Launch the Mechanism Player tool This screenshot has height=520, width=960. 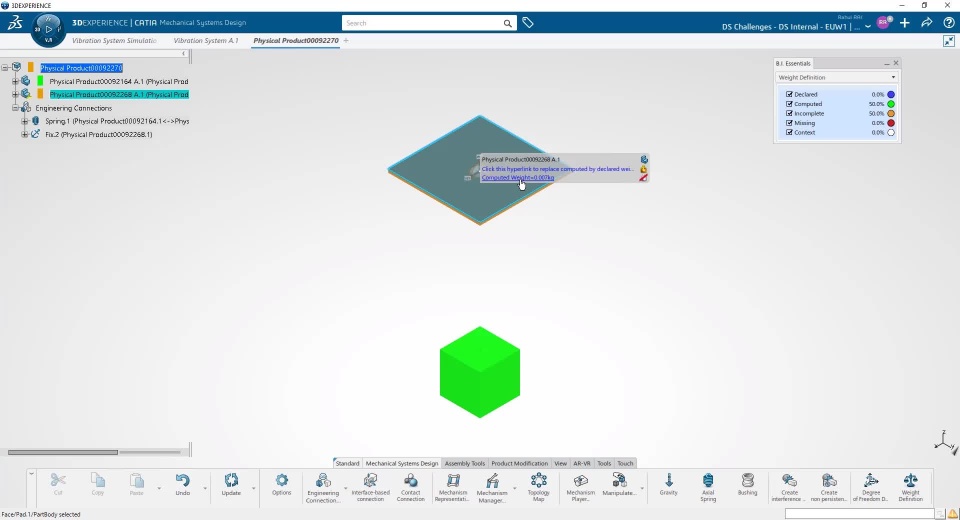pyautogui.click(x=580, y=488)
